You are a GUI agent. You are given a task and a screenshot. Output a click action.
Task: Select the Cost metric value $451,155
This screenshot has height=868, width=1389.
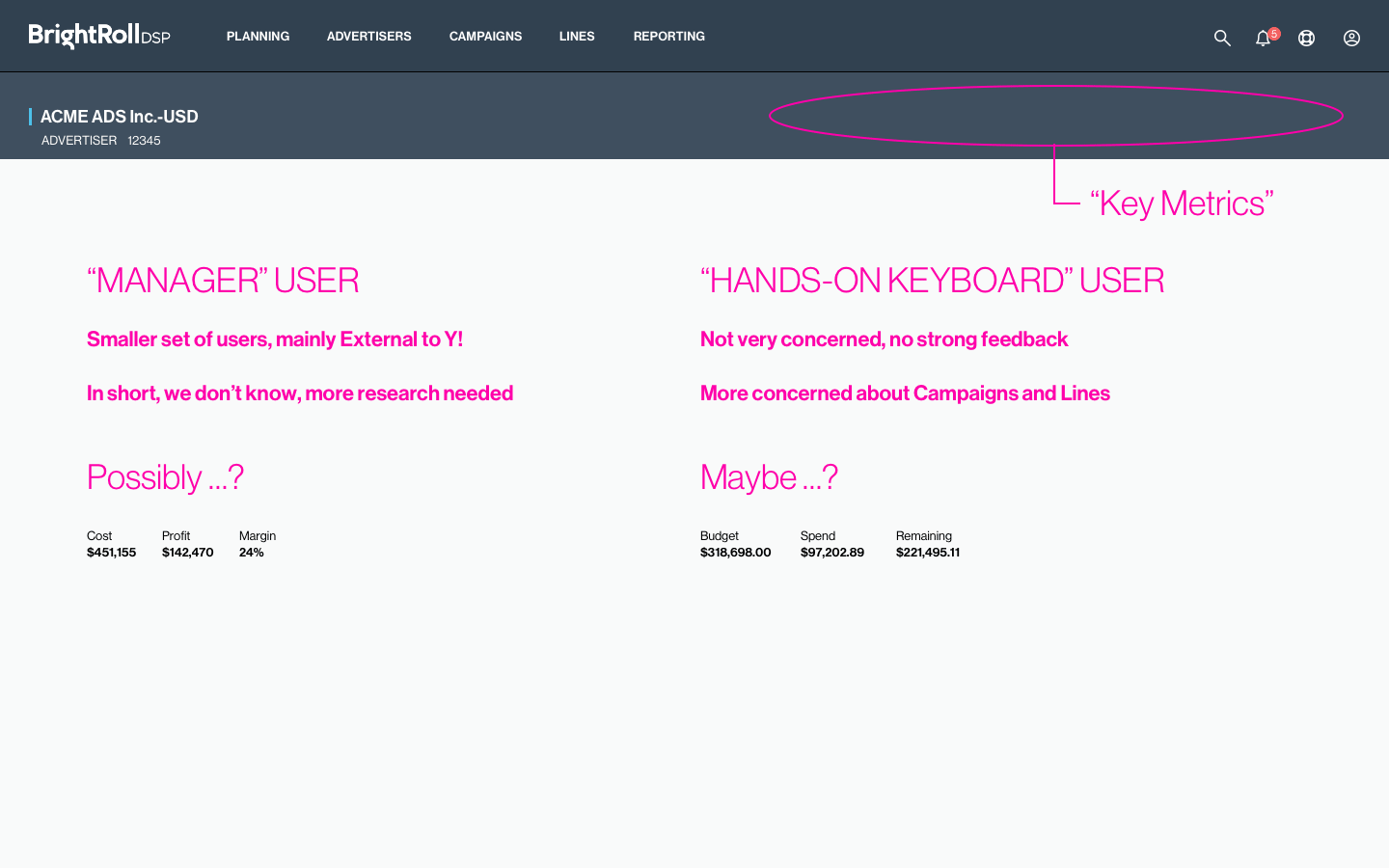tap(111, 552)
